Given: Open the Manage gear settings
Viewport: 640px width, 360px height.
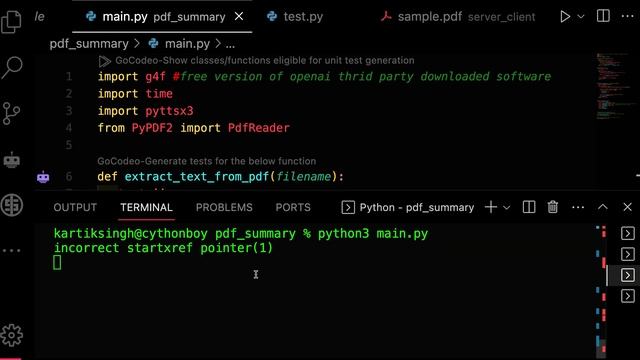Looking at the screenshot, I should coord(11,336).
